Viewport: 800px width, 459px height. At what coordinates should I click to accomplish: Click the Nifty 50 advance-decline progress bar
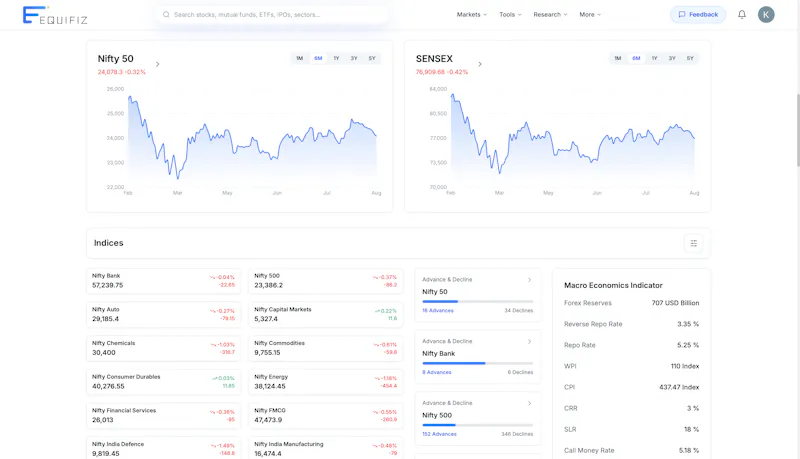pos(478,301)
